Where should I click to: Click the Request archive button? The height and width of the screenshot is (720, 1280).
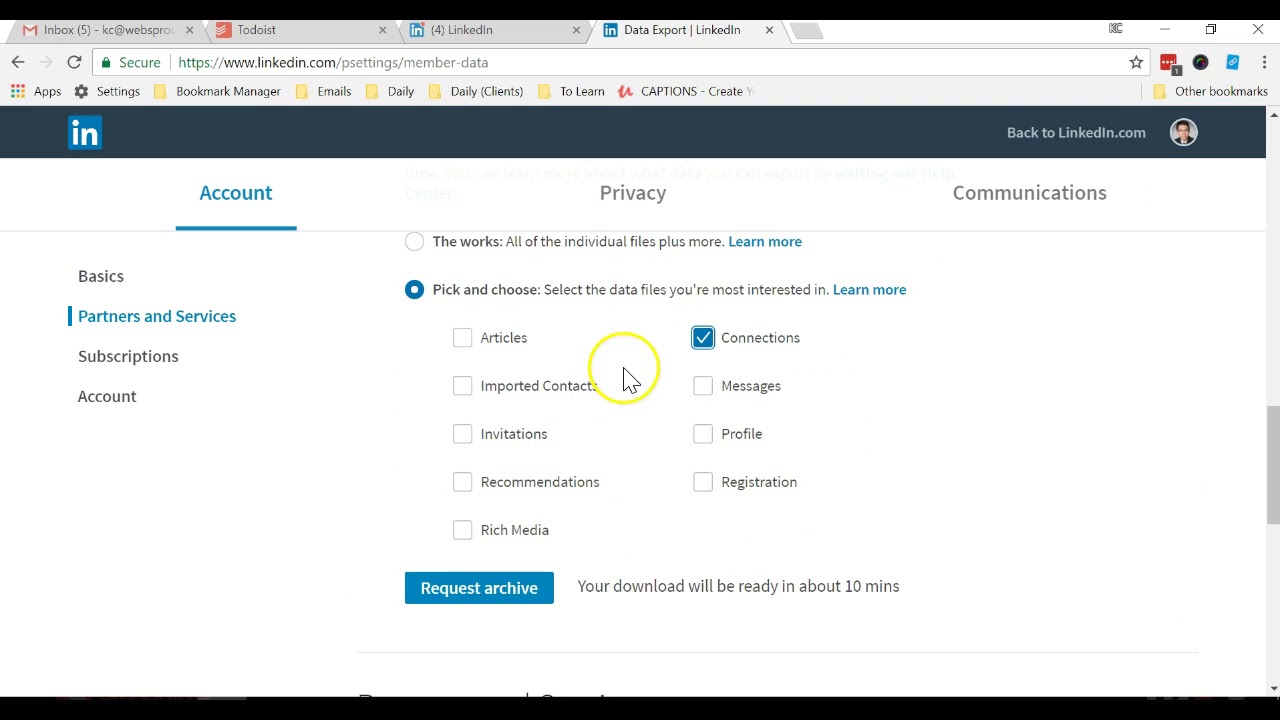tap(479, 588)
